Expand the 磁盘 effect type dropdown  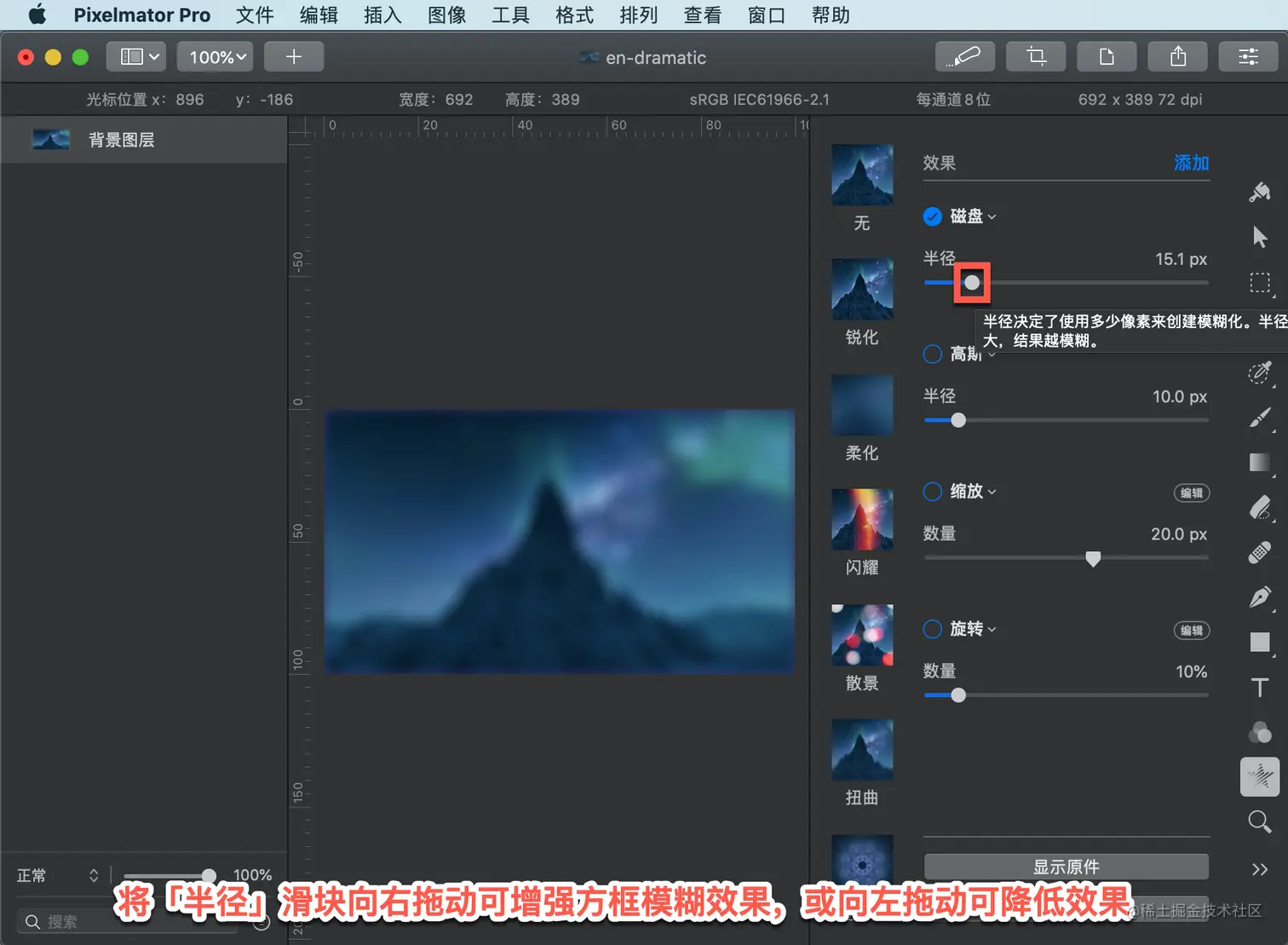point(974,216)
